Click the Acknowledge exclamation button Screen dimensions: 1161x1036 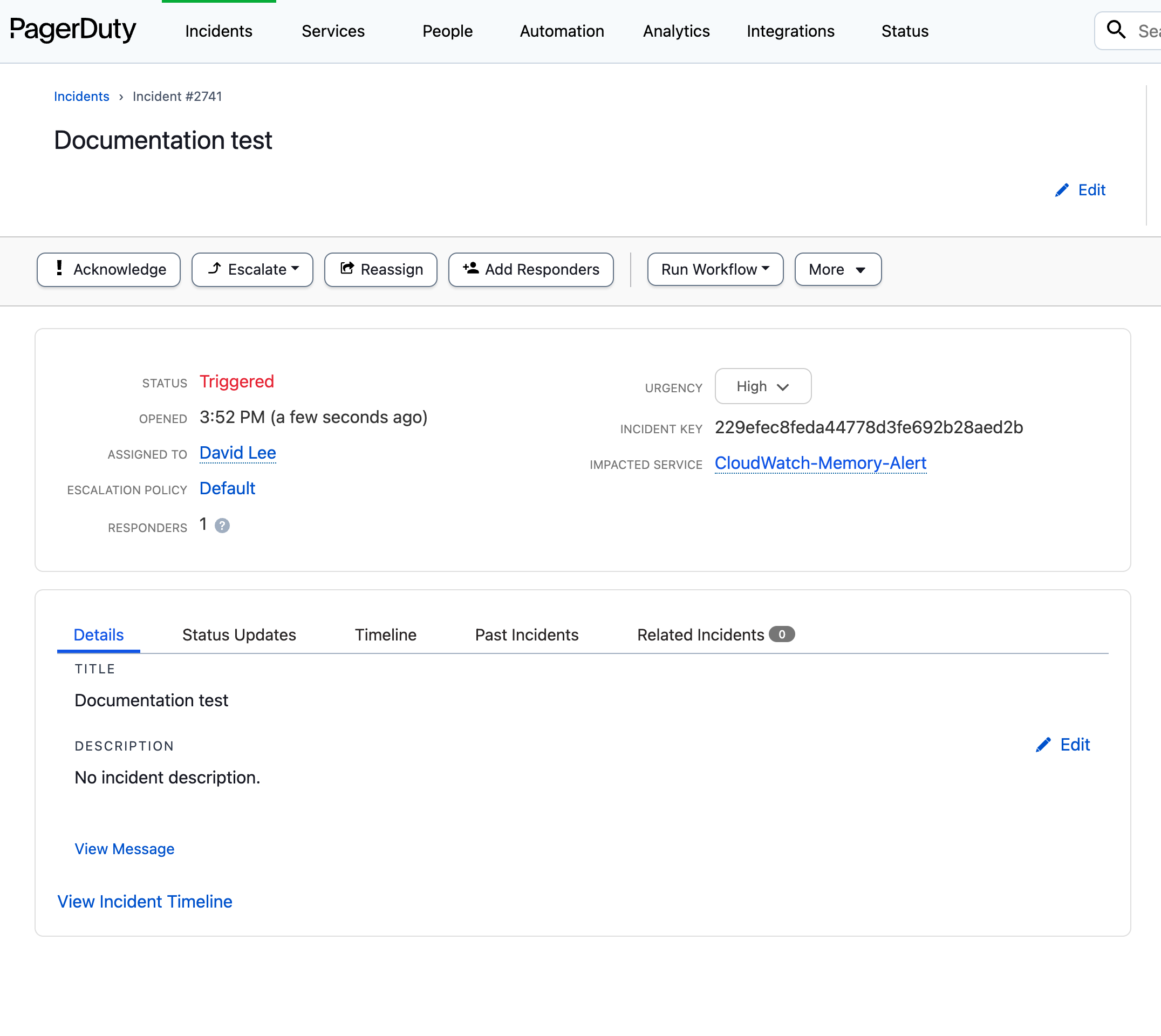(108, 269)
